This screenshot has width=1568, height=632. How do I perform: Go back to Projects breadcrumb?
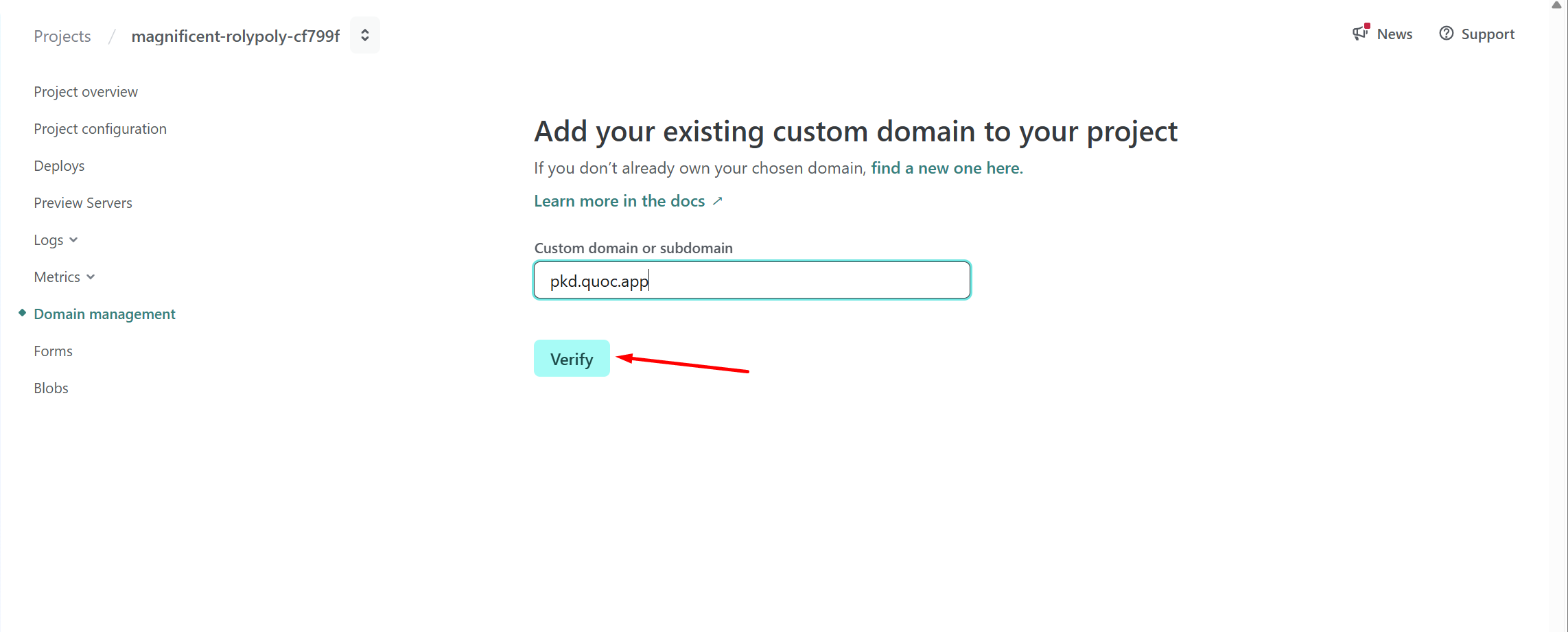(x=62, y=36)
